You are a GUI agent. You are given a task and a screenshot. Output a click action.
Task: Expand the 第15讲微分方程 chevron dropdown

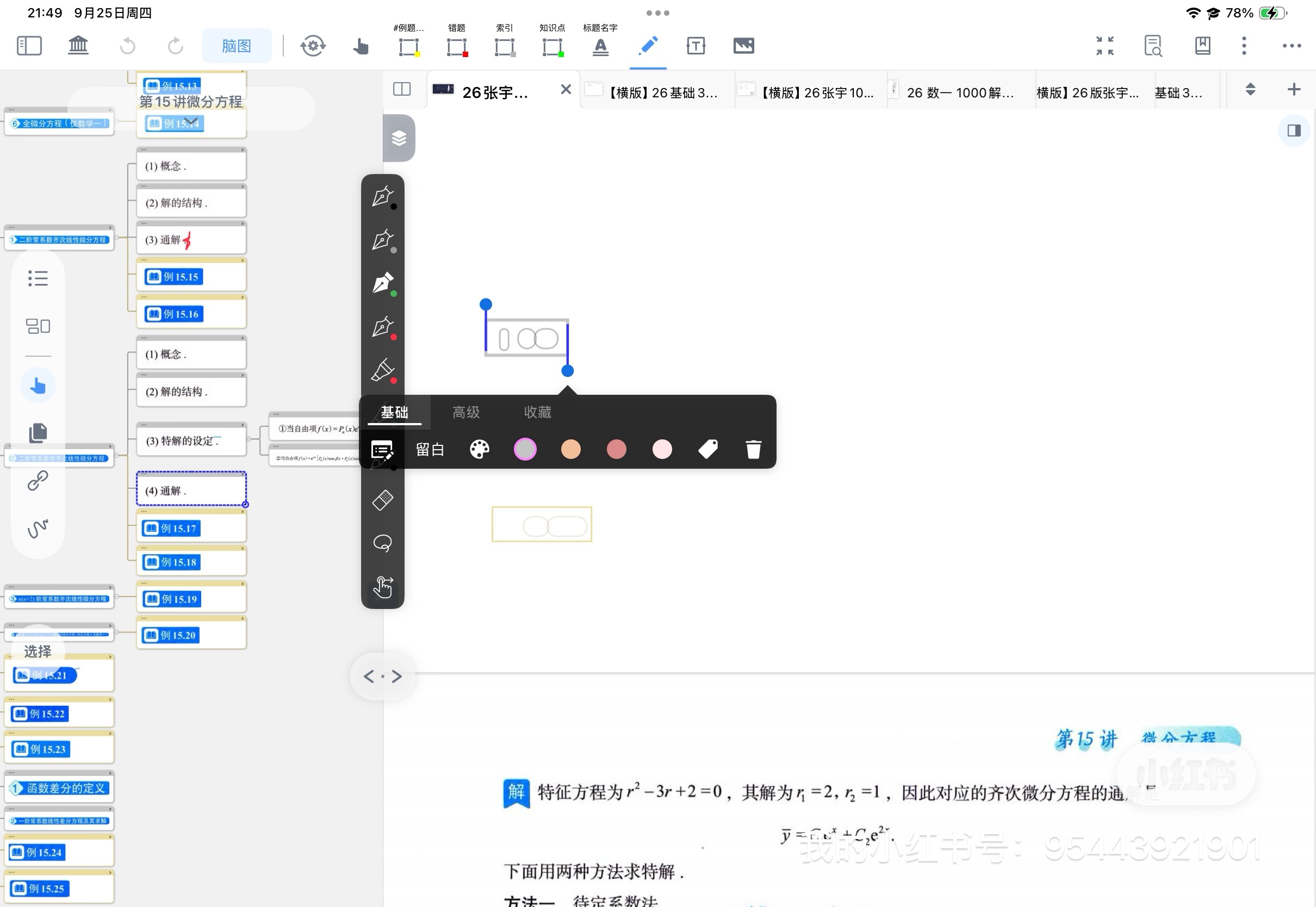click(x=191, y=121)
